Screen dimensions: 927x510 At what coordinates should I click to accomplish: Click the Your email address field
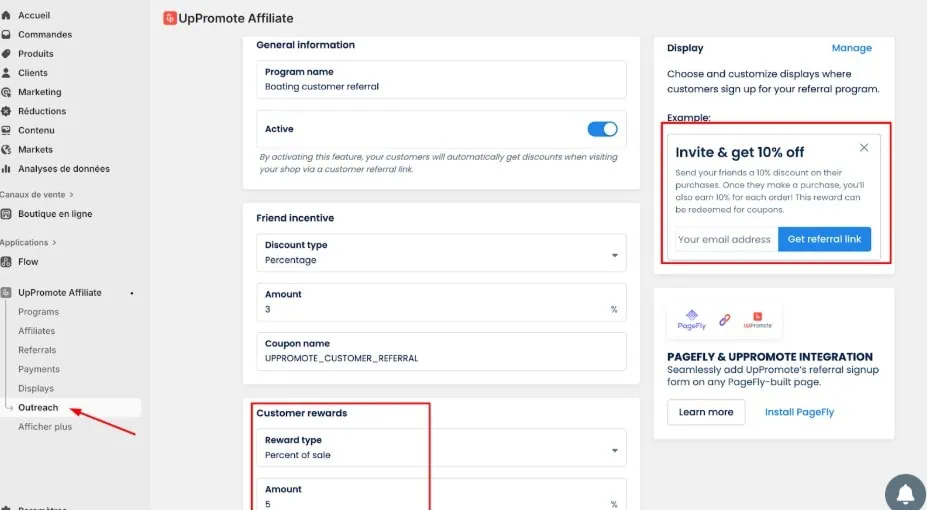coord(727,239)
